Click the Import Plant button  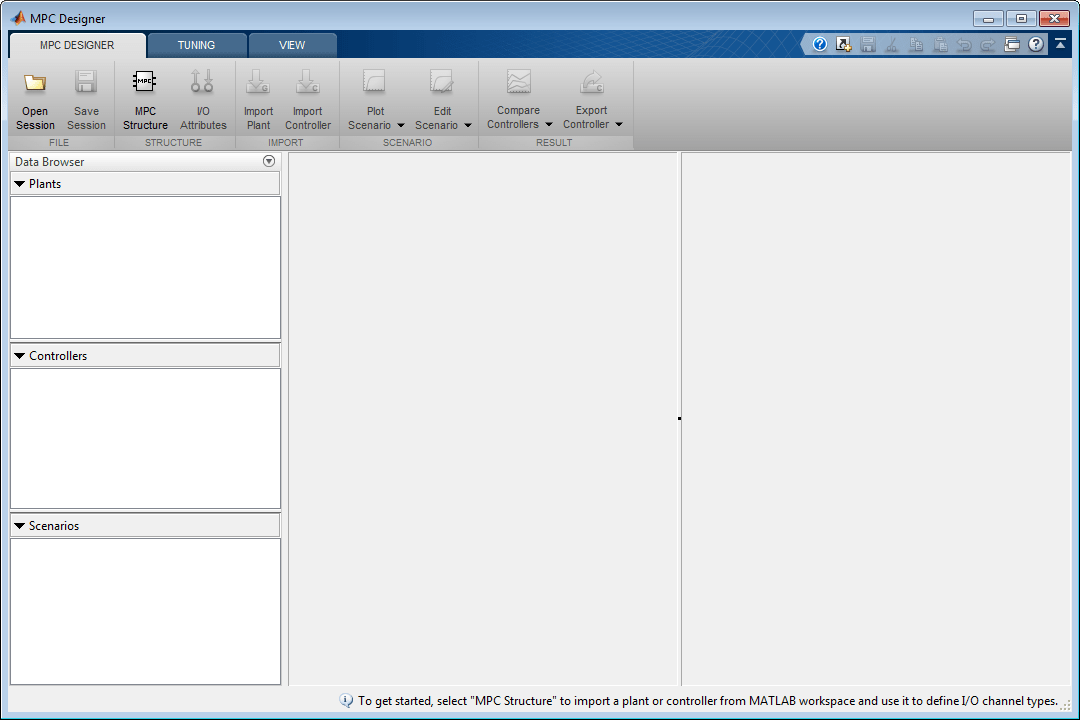[x=258, y=99]
